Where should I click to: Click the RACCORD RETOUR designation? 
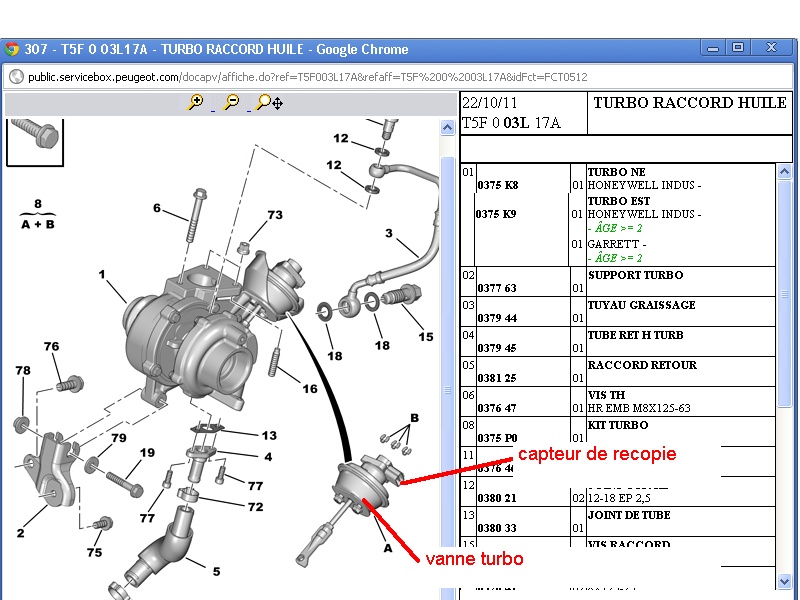click(642, 365)
